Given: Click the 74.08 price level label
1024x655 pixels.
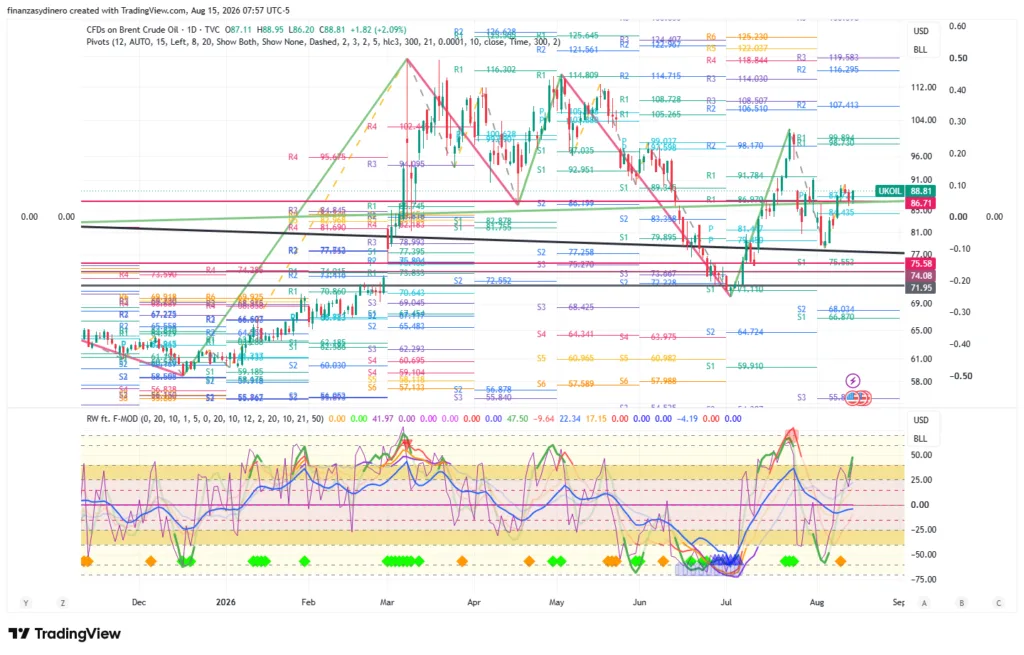Looking at the screenshot, I should click(x=920, y=276).
